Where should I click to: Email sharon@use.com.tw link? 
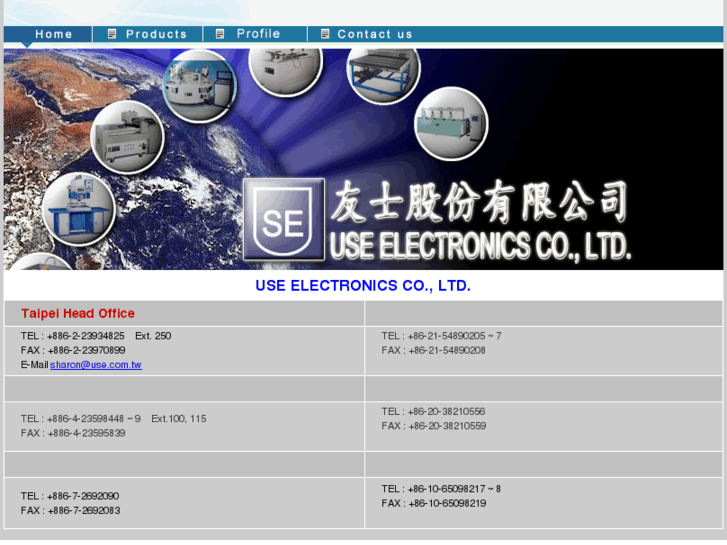pyautogui.click(x=96, y=365)
